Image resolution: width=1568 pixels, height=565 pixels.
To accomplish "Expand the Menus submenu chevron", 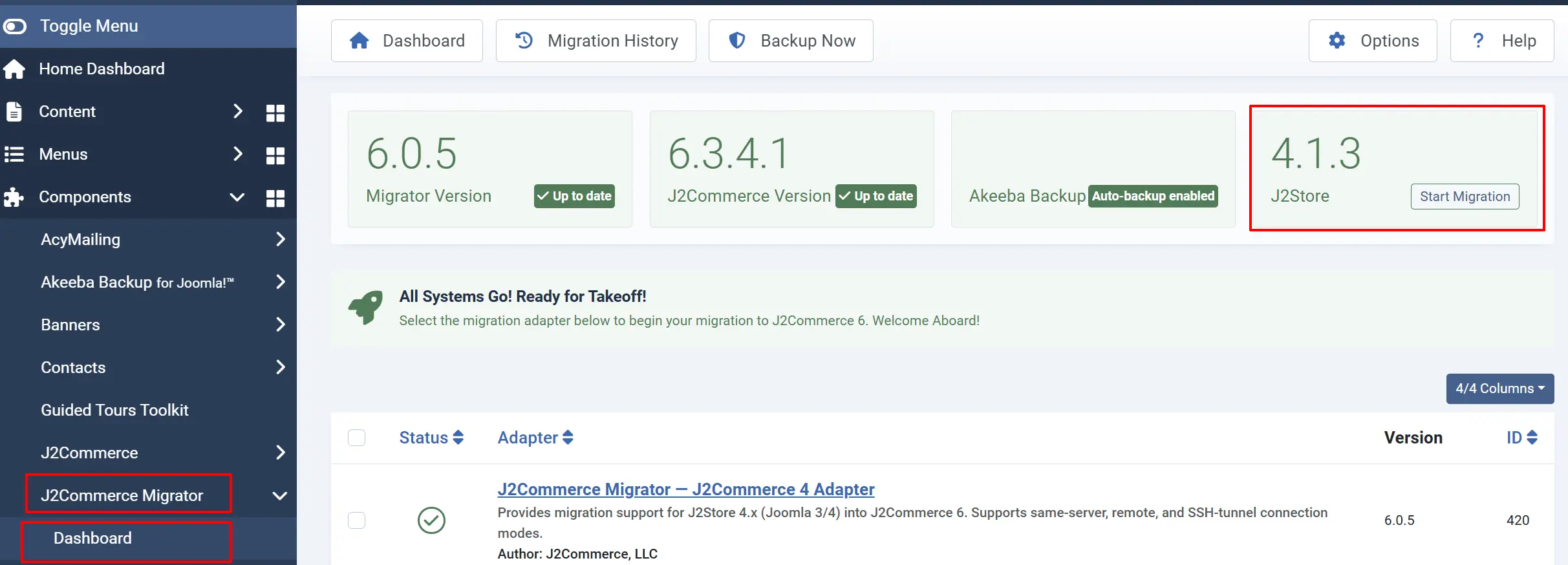I will [x=237, y=154].
